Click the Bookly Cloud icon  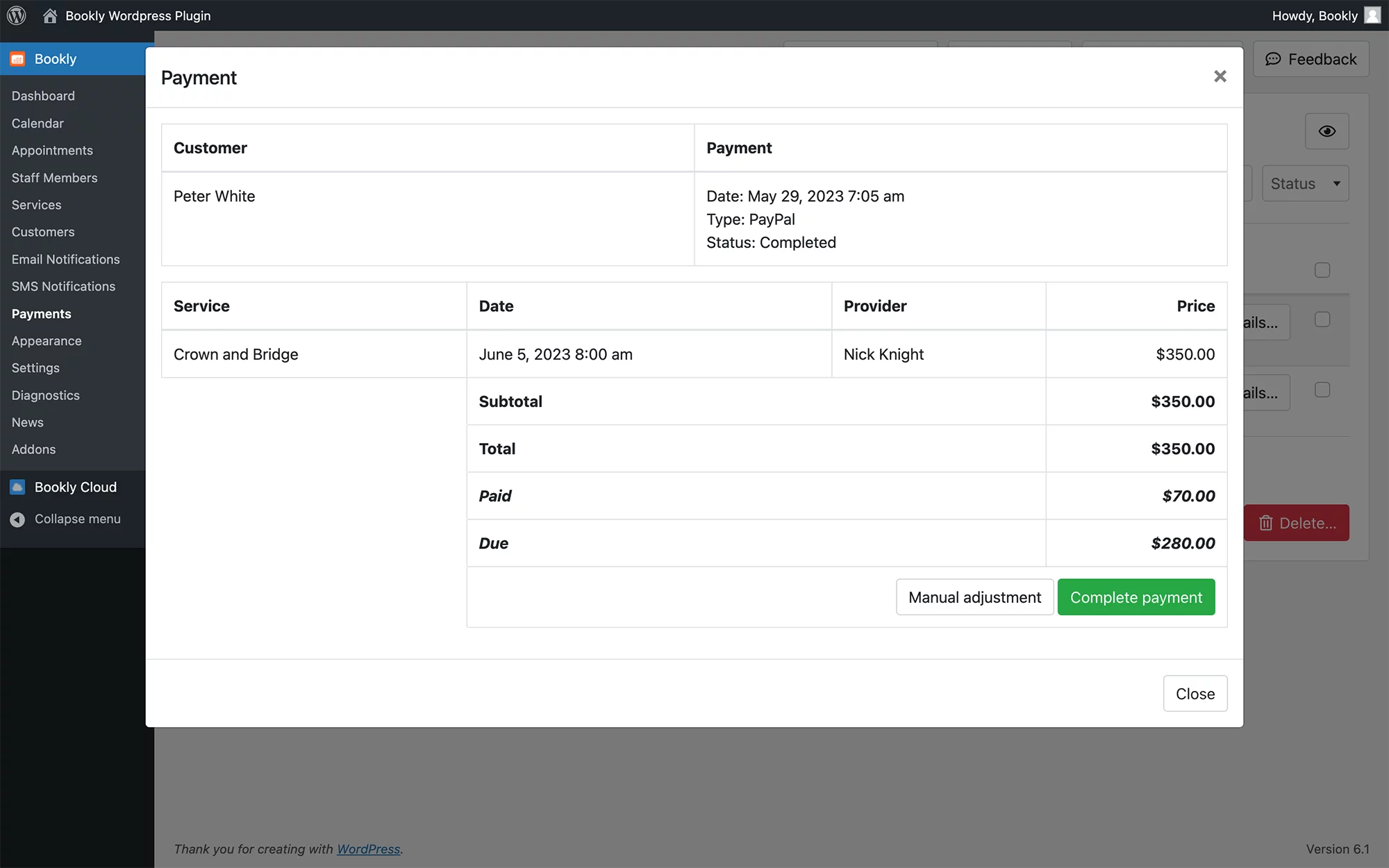pyautogui.click(x=18, y=487)
